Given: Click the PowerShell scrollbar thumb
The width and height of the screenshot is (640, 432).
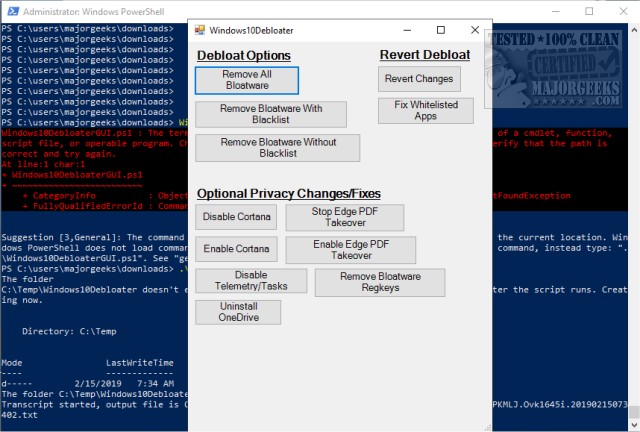Looking at the screenshot, I should pos(634,412).
